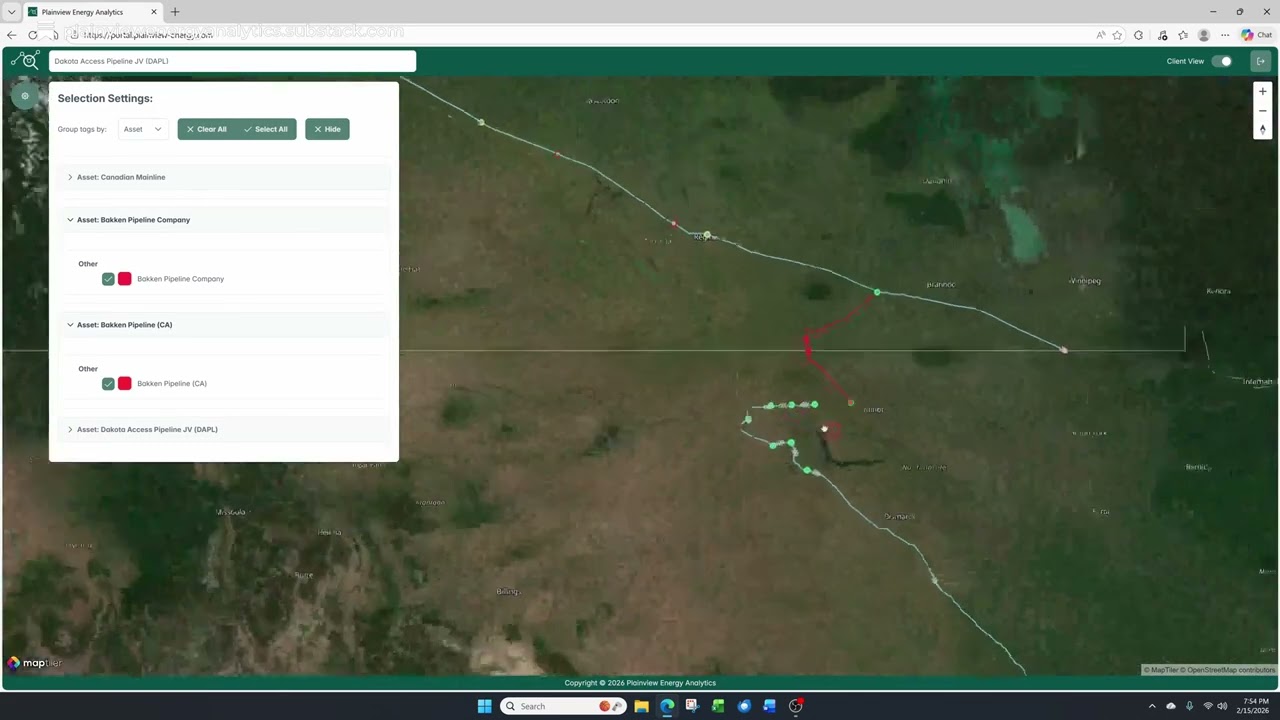This screenshot has height=720, width=1280.
Task: Collapse Asset: Bakken Pipeline Company section
Action: point(224,220)
